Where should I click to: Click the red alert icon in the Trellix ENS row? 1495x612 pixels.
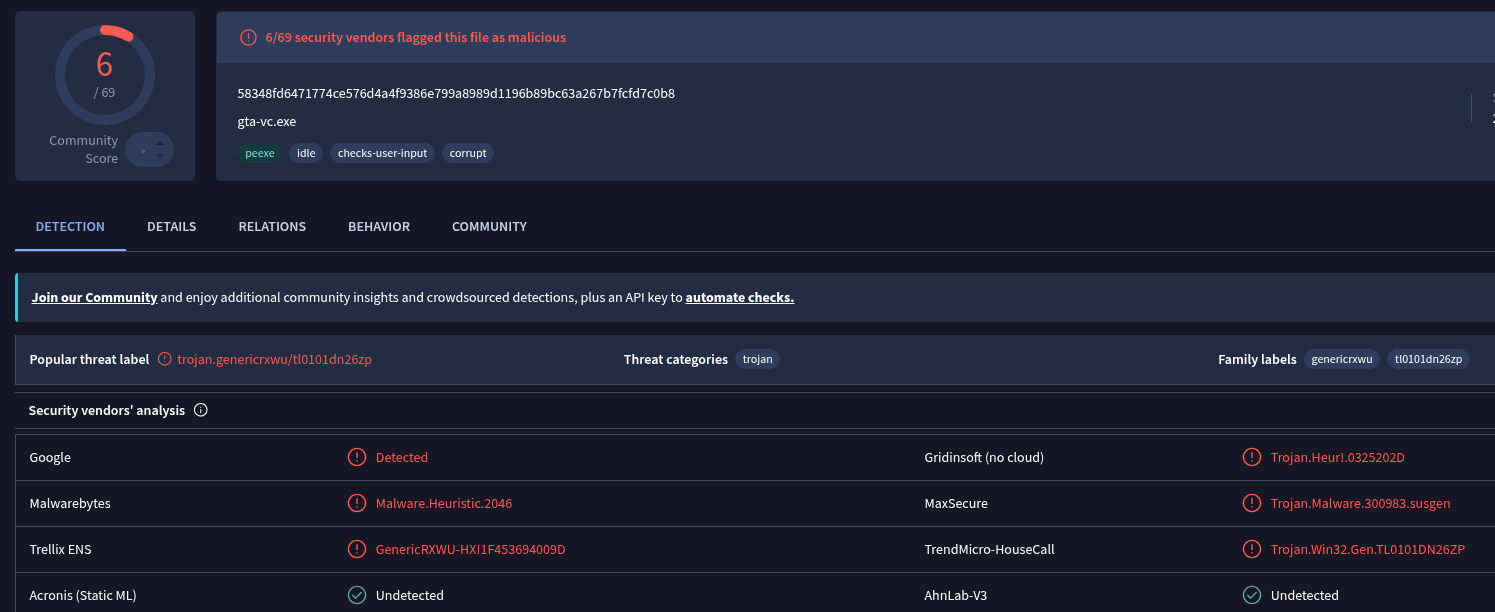[357, 549]
